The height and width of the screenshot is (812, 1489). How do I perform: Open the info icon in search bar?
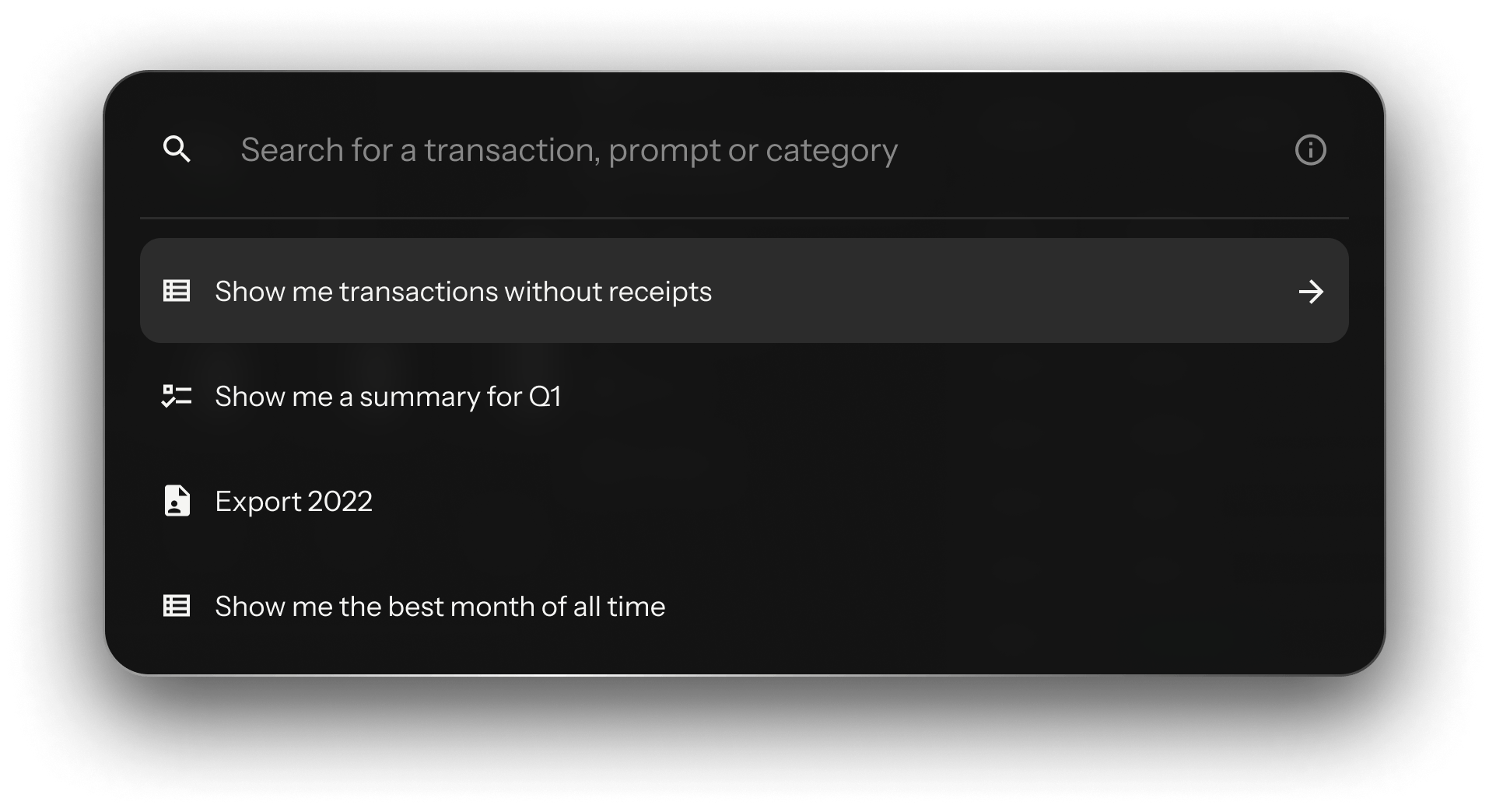1310,150
